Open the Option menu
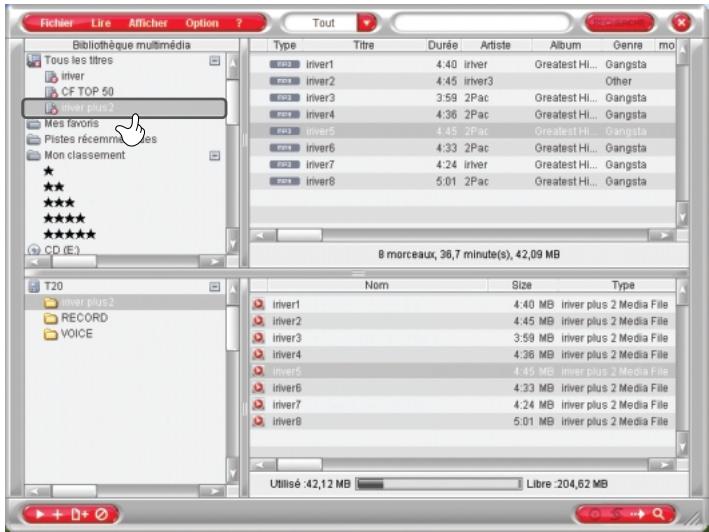The image size is (709, 532). (x=202, y=23)
